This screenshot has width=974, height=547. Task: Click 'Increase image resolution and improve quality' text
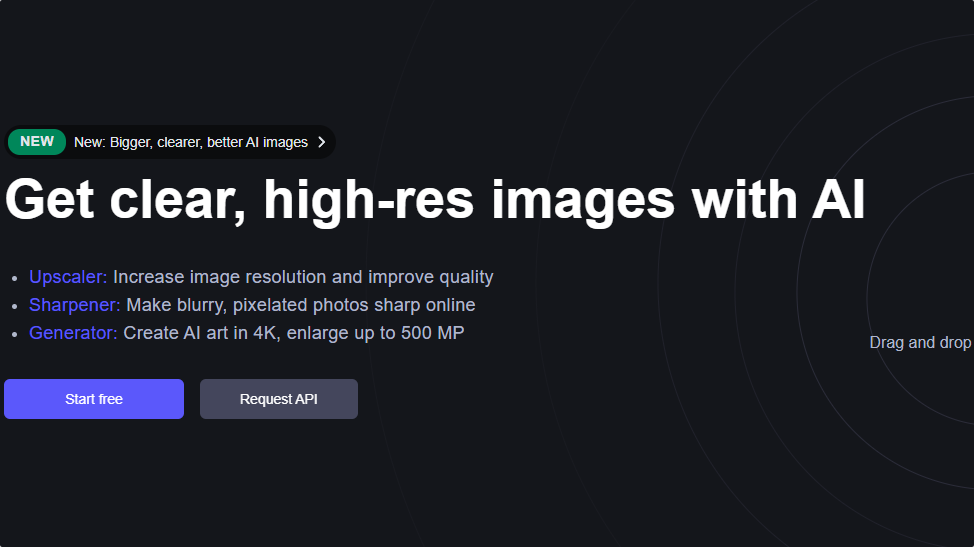coord(303,277)
